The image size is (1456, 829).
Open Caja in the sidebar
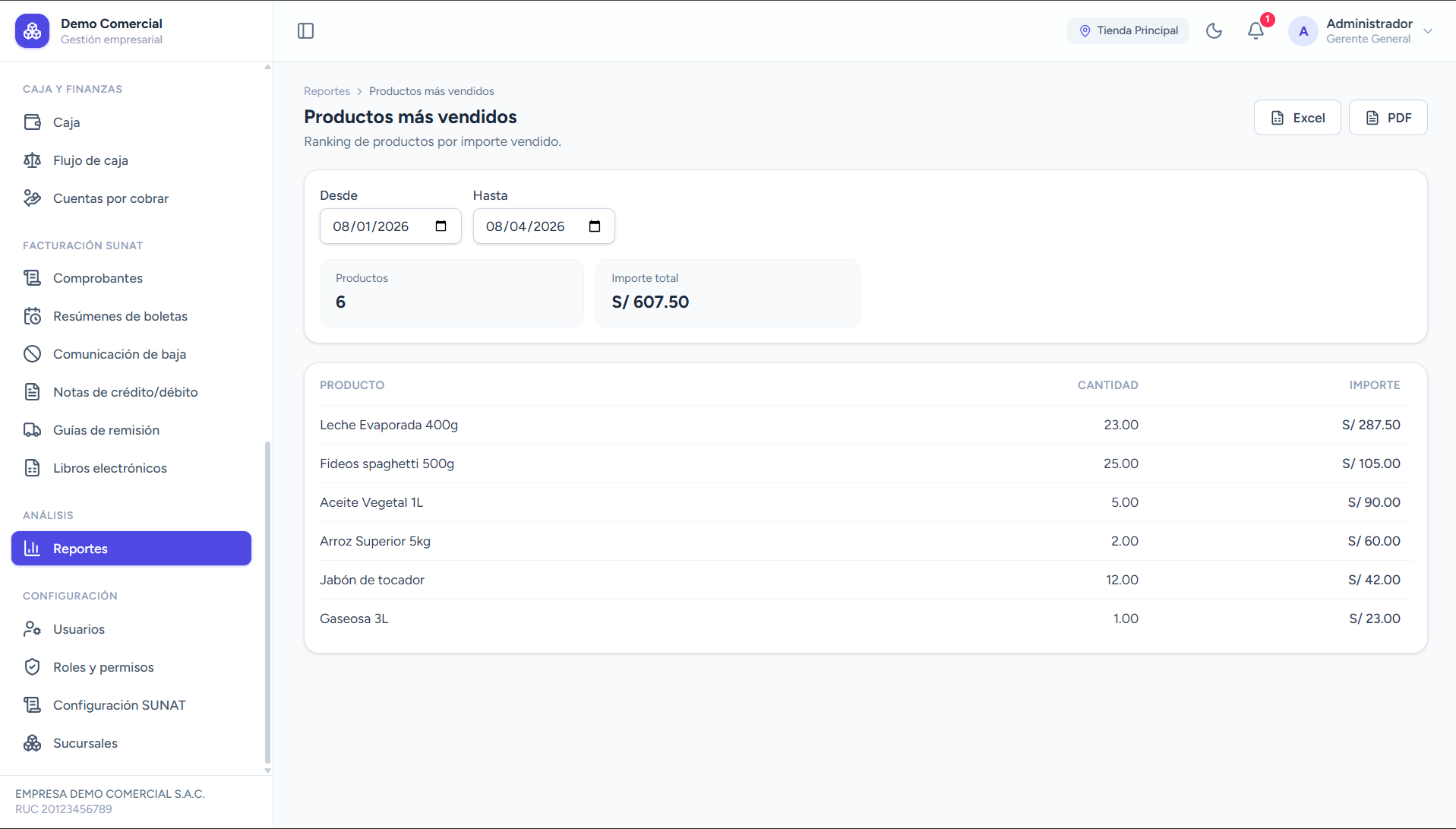tap(131, 122)
